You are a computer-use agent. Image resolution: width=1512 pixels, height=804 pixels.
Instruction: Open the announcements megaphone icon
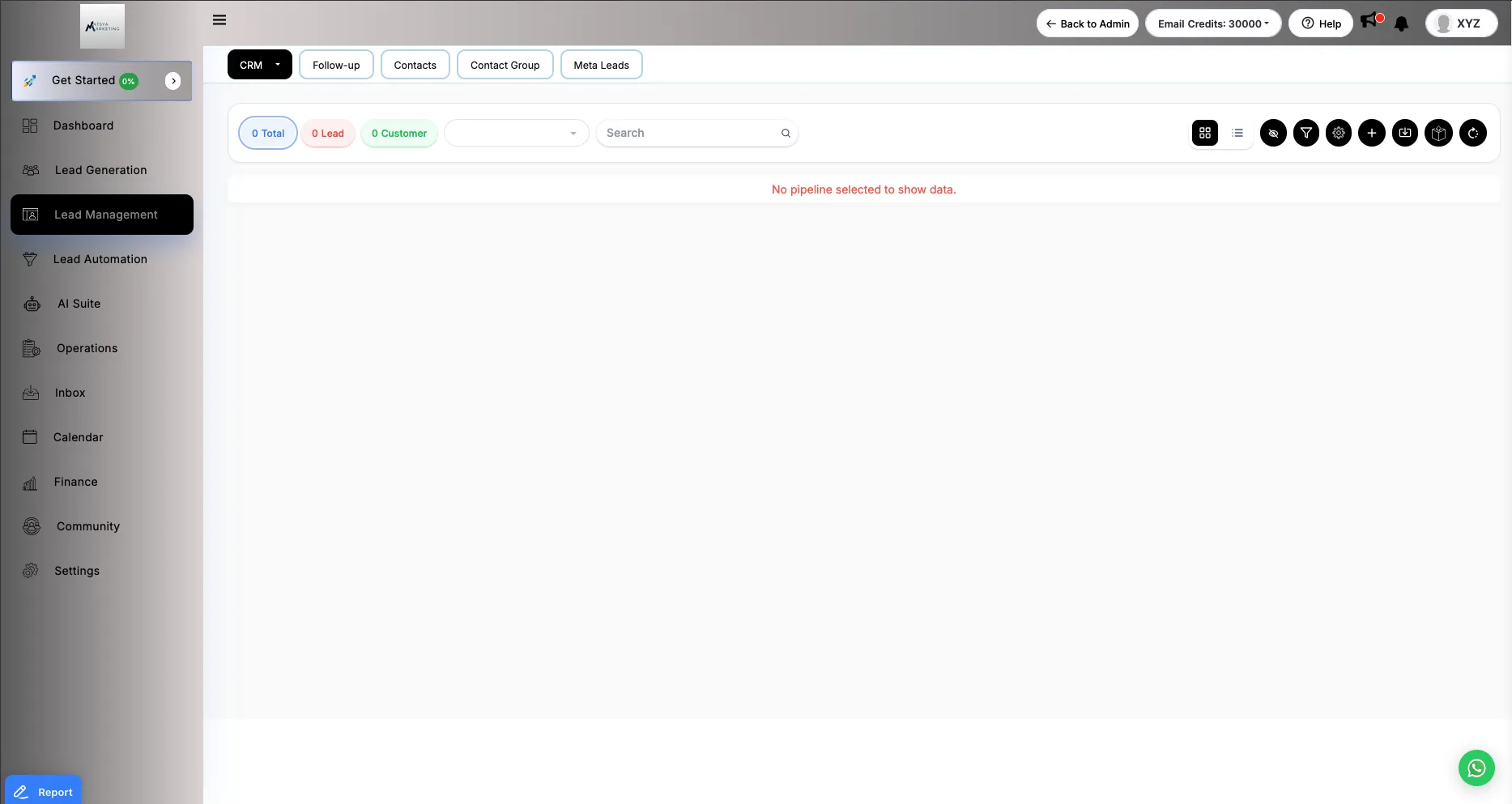pyautogui.click(x=1369, y=21)
